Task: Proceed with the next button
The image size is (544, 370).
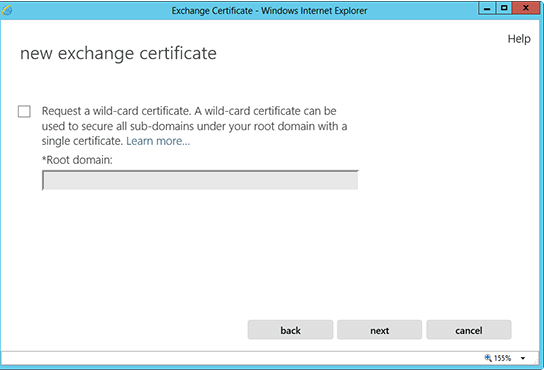Action: click(380, 330)
